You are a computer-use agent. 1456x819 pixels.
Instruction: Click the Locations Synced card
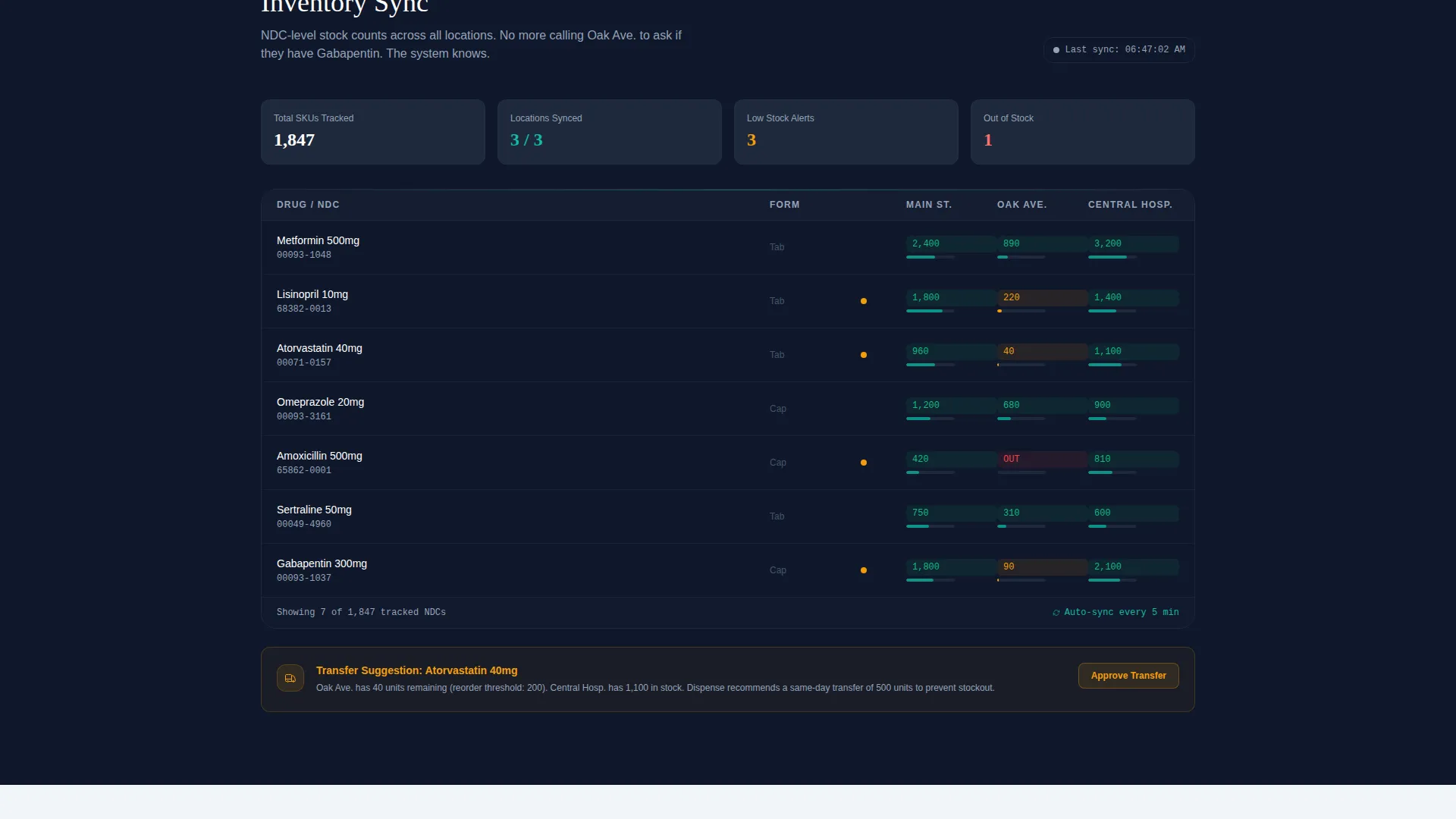point(610,132)
